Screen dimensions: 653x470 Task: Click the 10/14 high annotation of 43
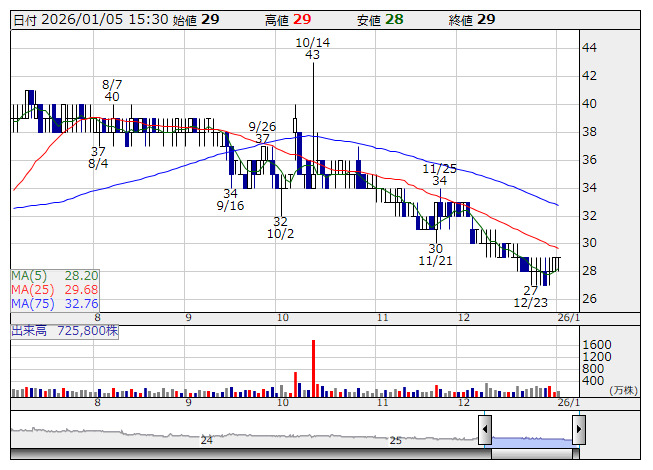(313, 49)
